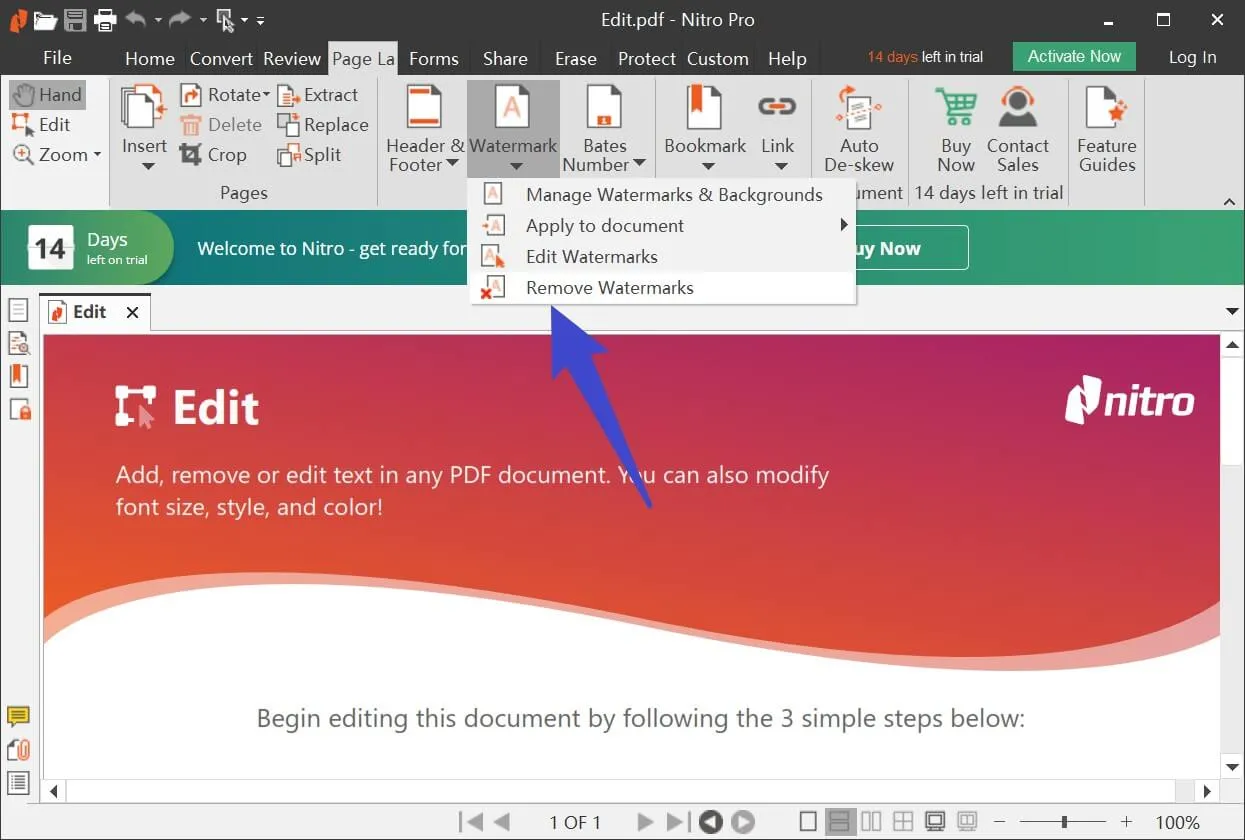Click the vertical scrollbar down arrow
This screenshot has width=1245, height=840.
coord(1232,767)
